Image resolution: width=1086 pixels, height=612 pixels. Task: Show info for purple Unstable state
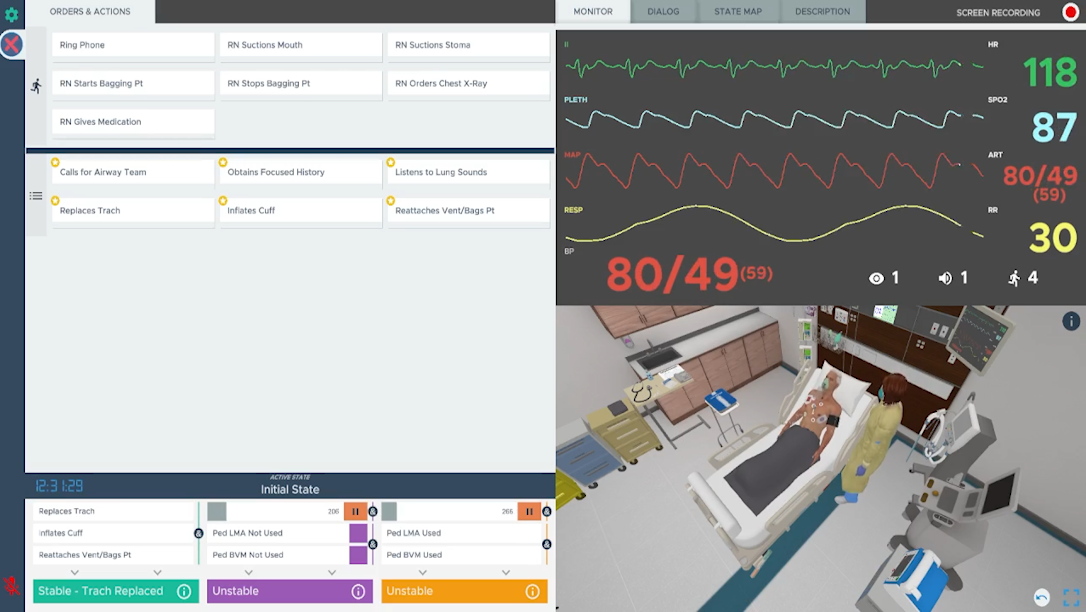coord(358,591)
